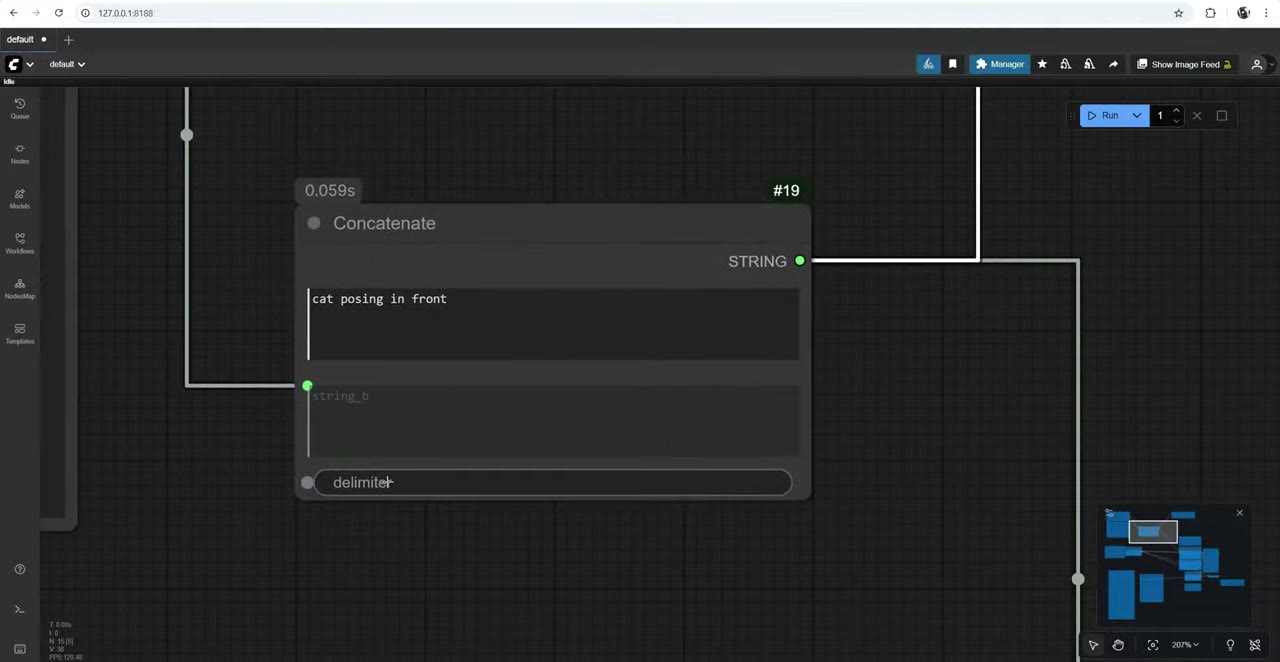The height and width of the screenshot is (662, 1280).
Task: Open the 207% zoom level dropdown
Action: tap(1185, 645)
